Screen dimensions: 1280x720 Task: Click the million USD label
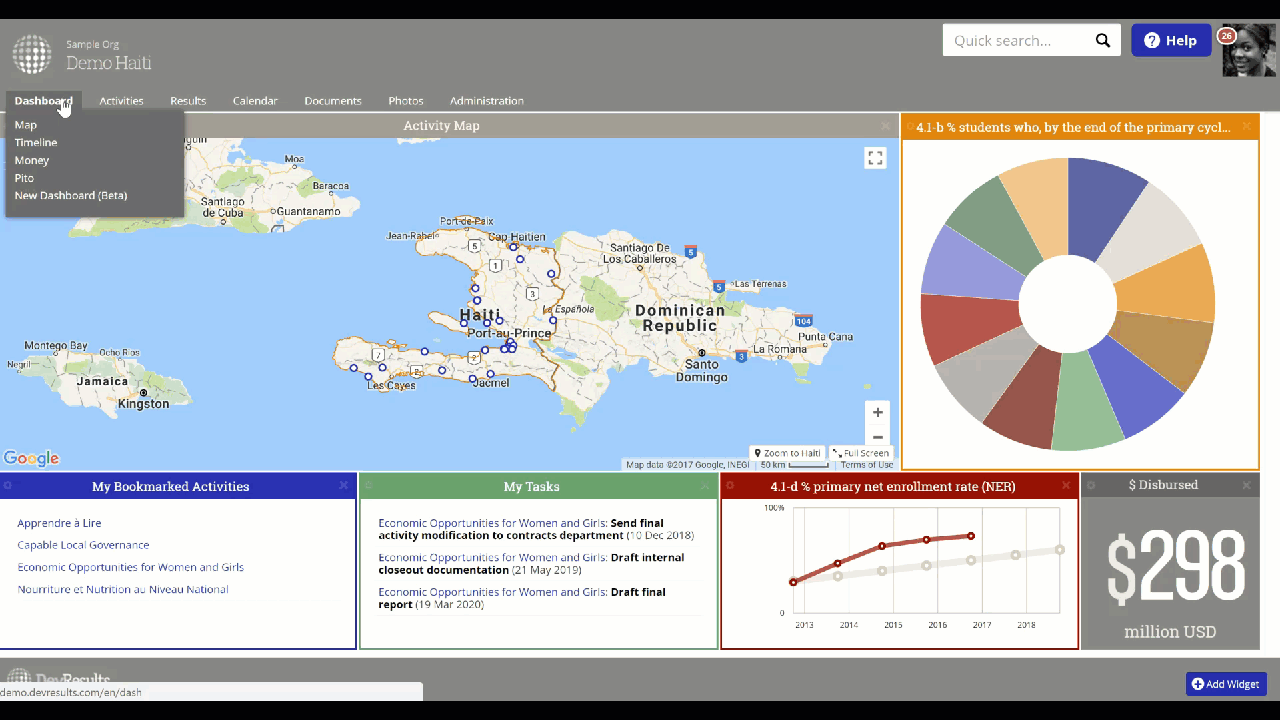[1170, 632]
